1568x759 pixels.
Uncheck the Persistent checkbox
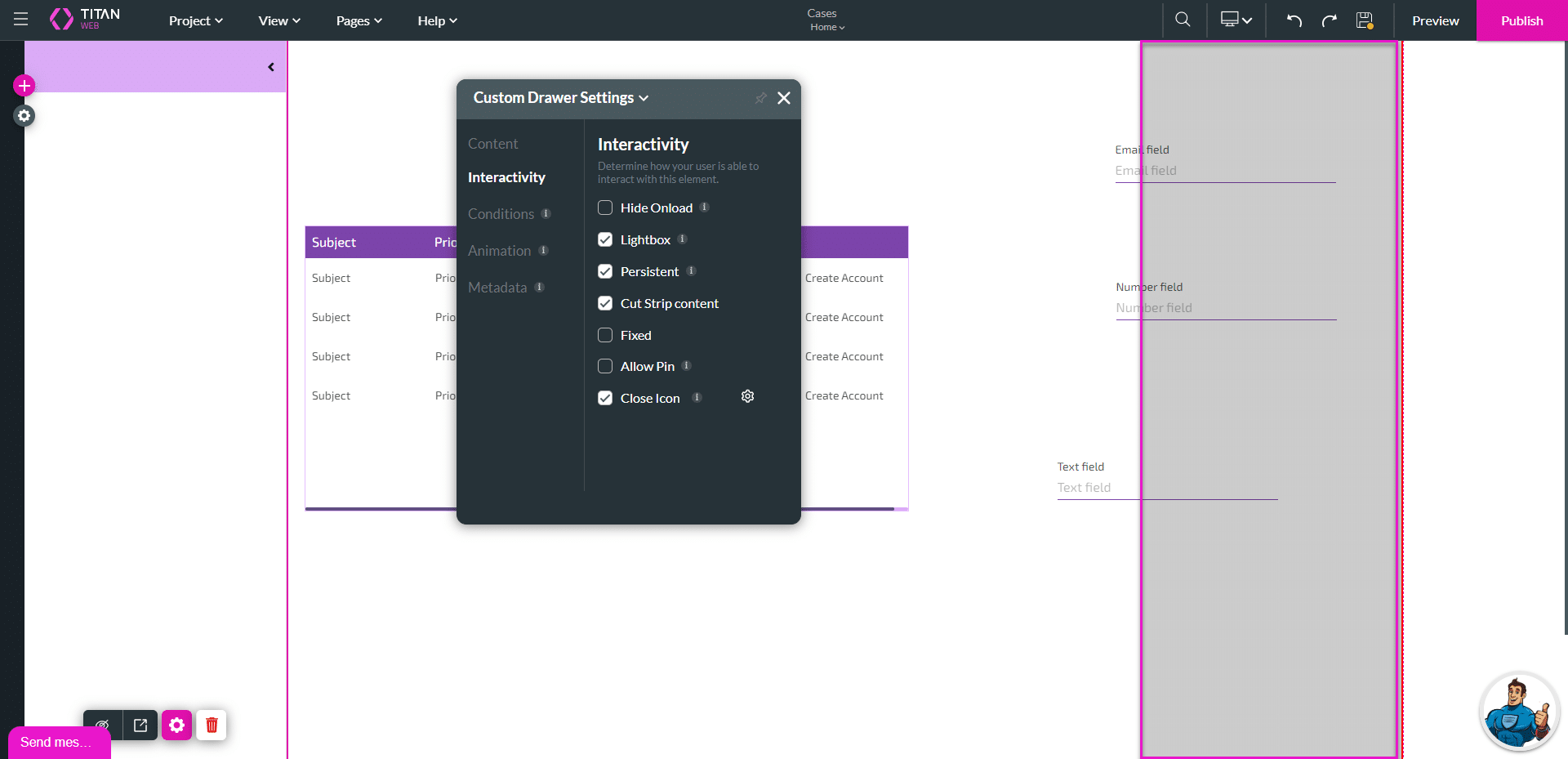(605, 271)
